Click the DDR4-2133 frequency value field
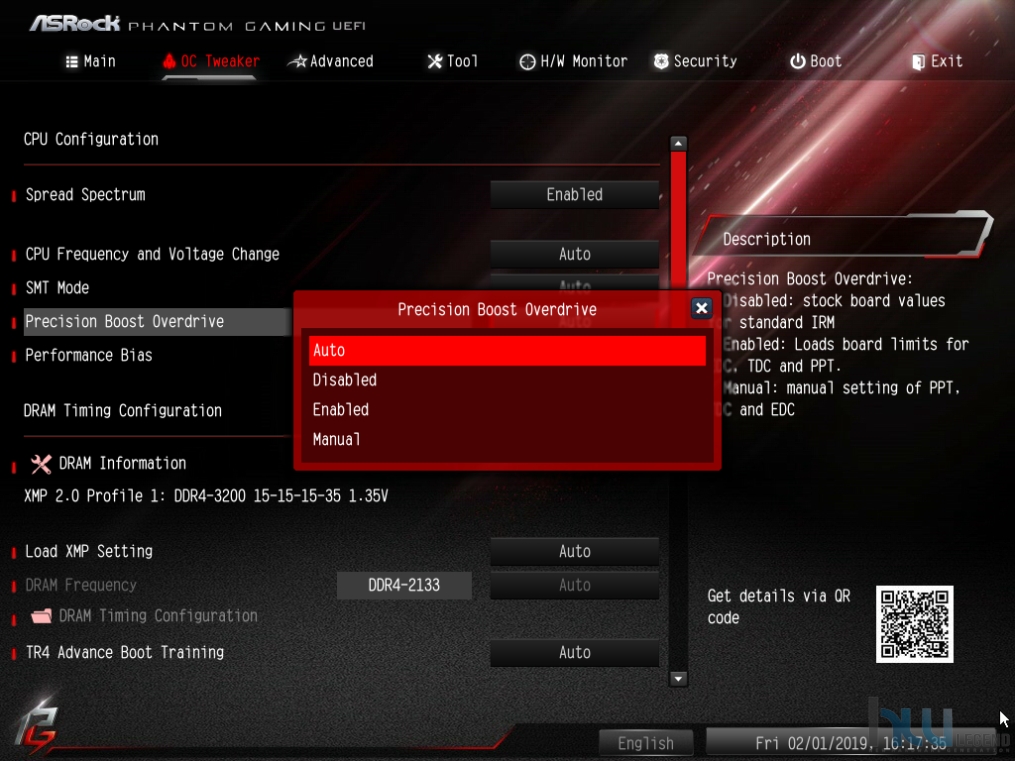 [x=404, y=585]
